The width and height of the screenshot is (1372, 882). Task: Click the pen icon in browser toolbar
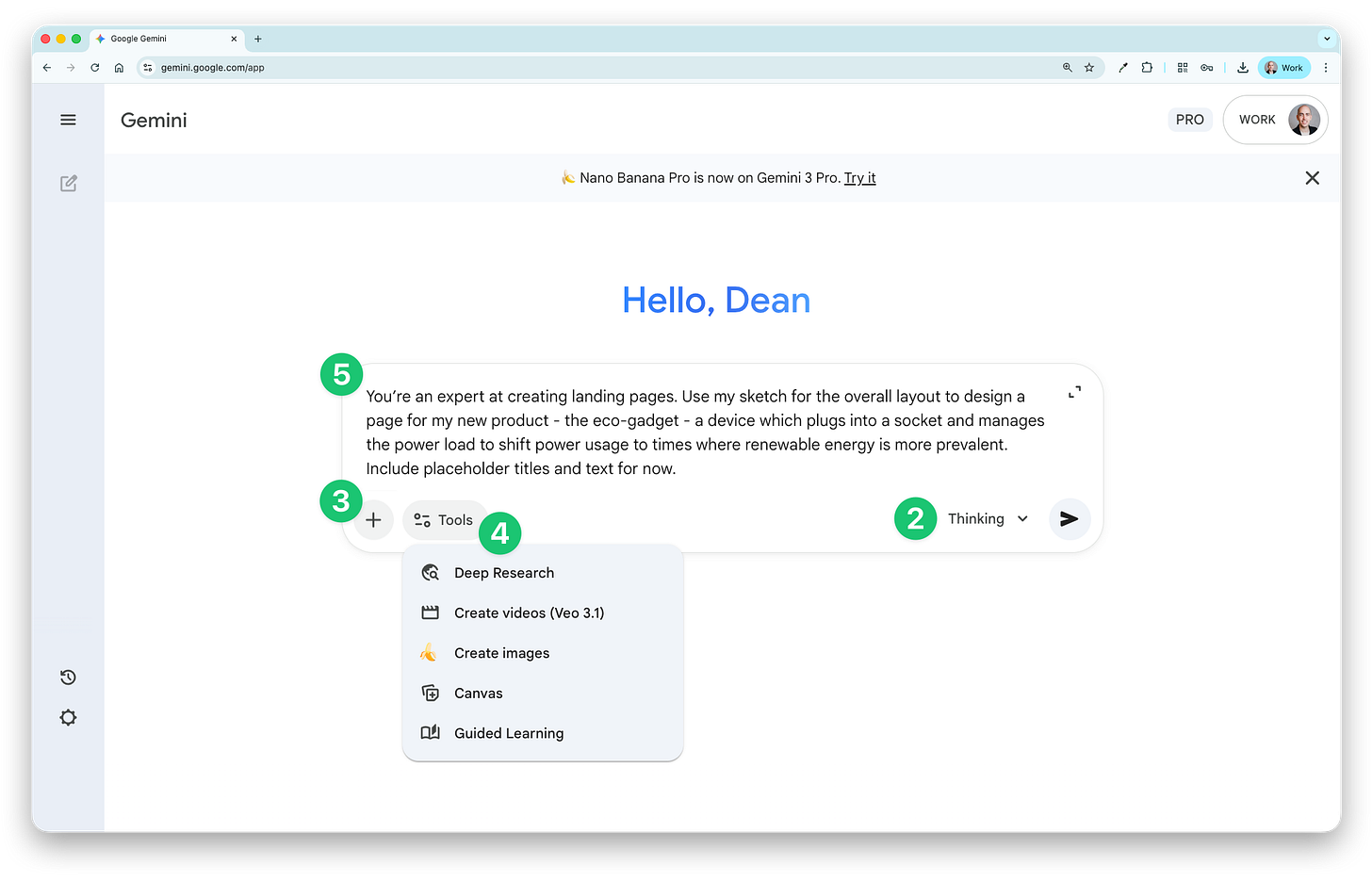pyautogui.click(x=1122, y=68)
